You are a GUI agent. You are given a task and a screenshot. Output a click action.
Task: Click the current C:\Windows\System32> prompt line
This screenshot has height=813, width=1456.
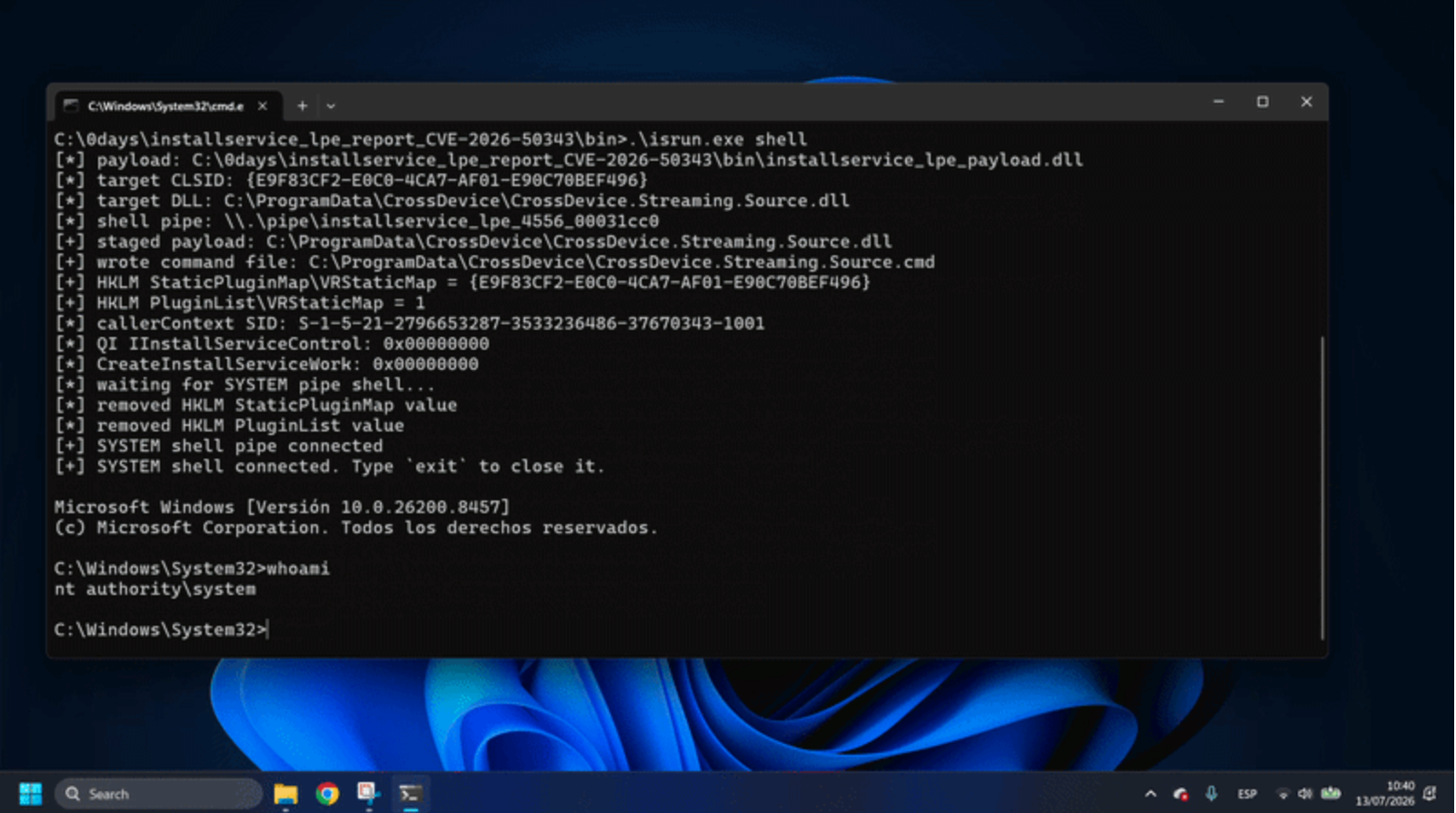coord(161,630)
